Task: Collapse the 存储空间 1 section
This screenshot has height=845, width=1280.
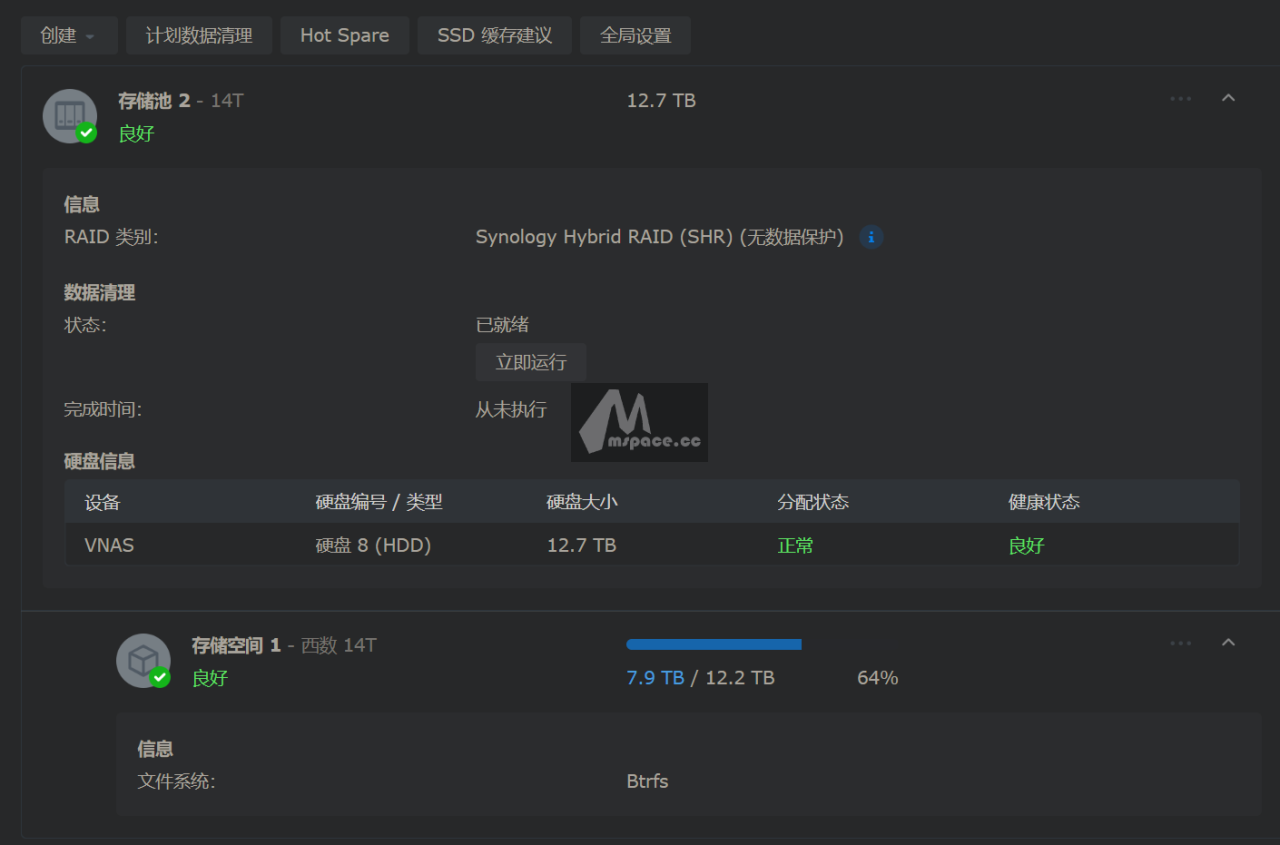Action: [1229, 642]
